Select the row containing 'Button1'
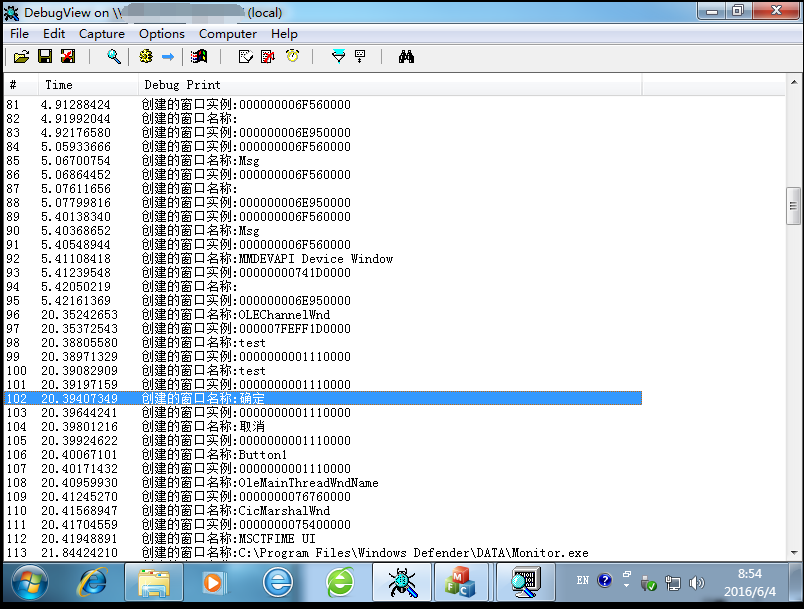The height and width of the screenshot is (609, 804). point(323,455)
